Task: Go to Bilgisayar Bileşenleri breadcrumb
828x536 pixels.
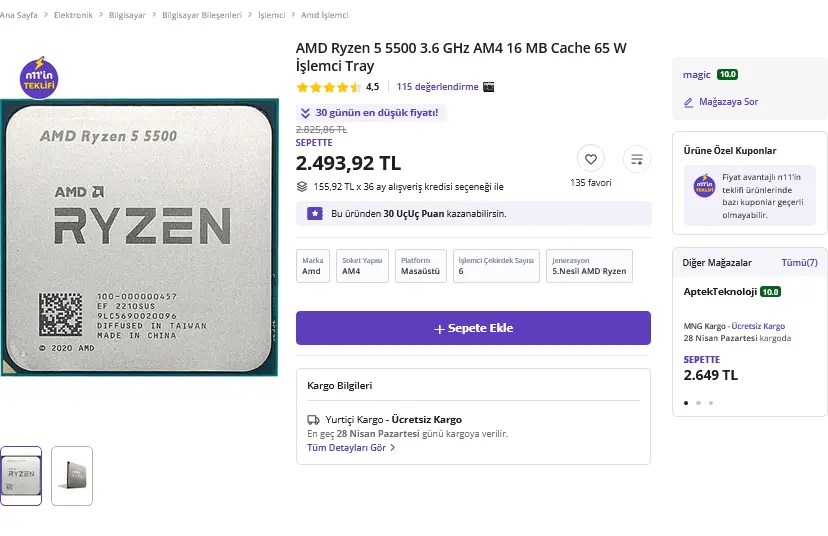Action: point(202,15)
